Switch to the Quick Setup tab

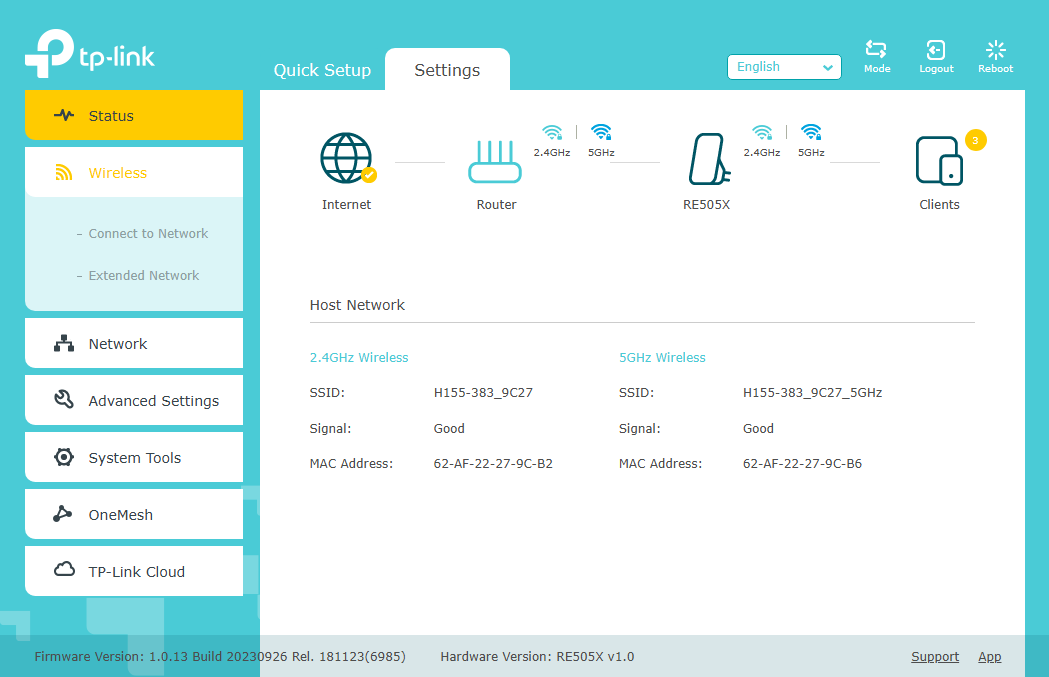click(x=322, y=70)
